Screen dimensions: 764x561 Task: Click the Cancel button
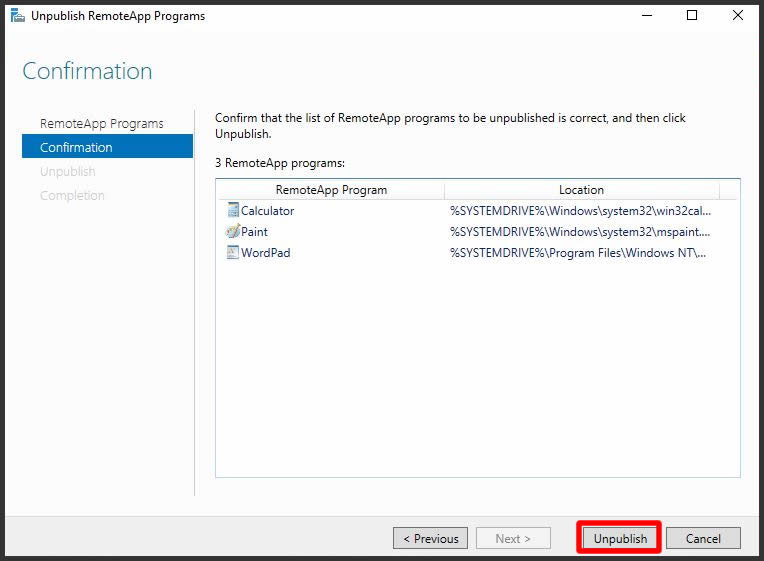point(703,538)
